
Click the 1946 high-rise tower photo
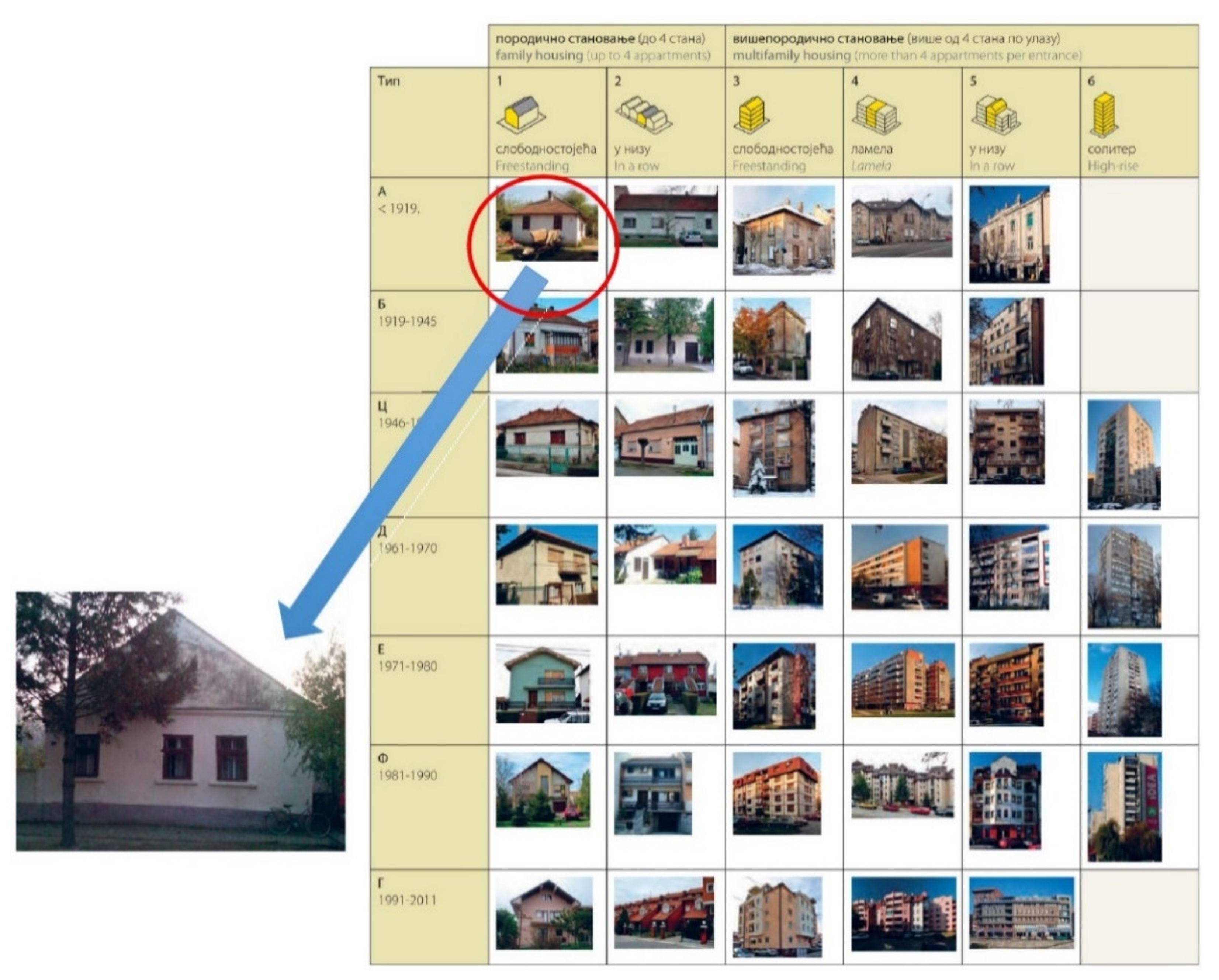click(x=1124, y=455)
